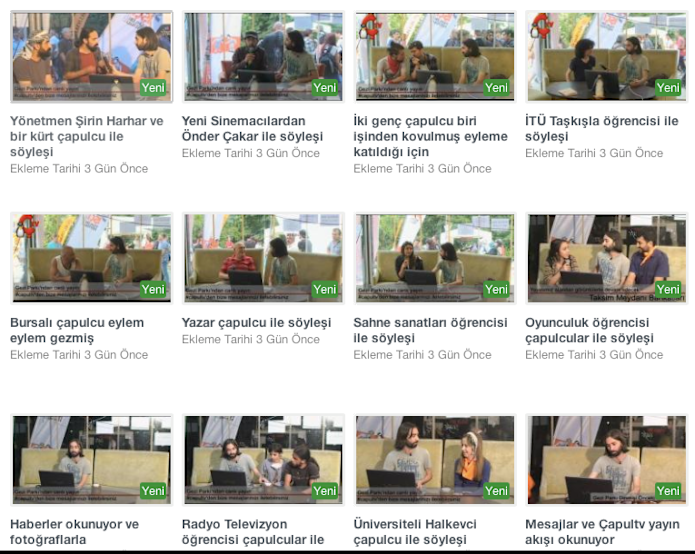Click the Mesajlar ve Çapultv yayın title

click(602, 532)
